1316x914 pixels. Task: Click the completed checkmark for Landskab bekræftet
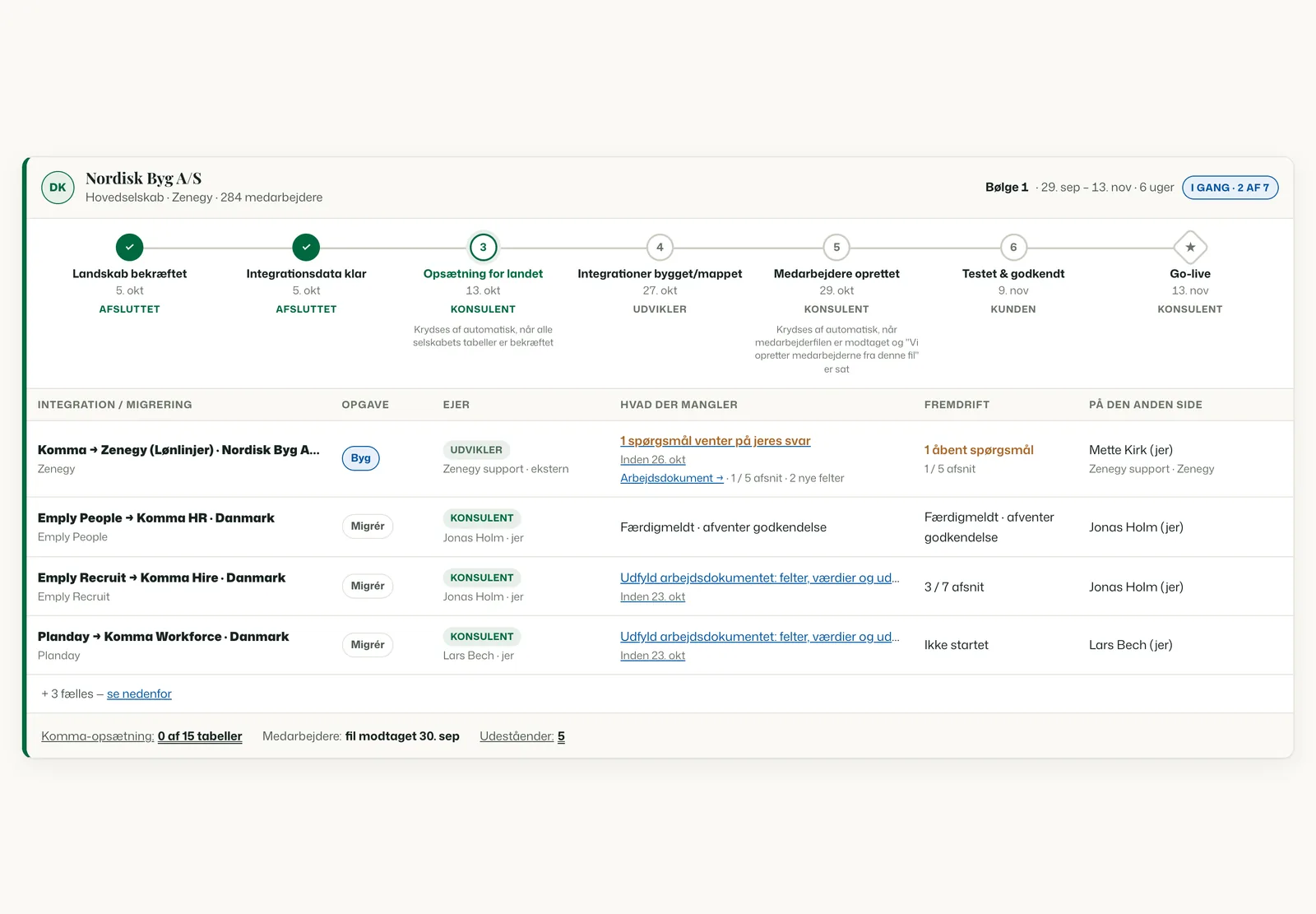tap(129, 247)
